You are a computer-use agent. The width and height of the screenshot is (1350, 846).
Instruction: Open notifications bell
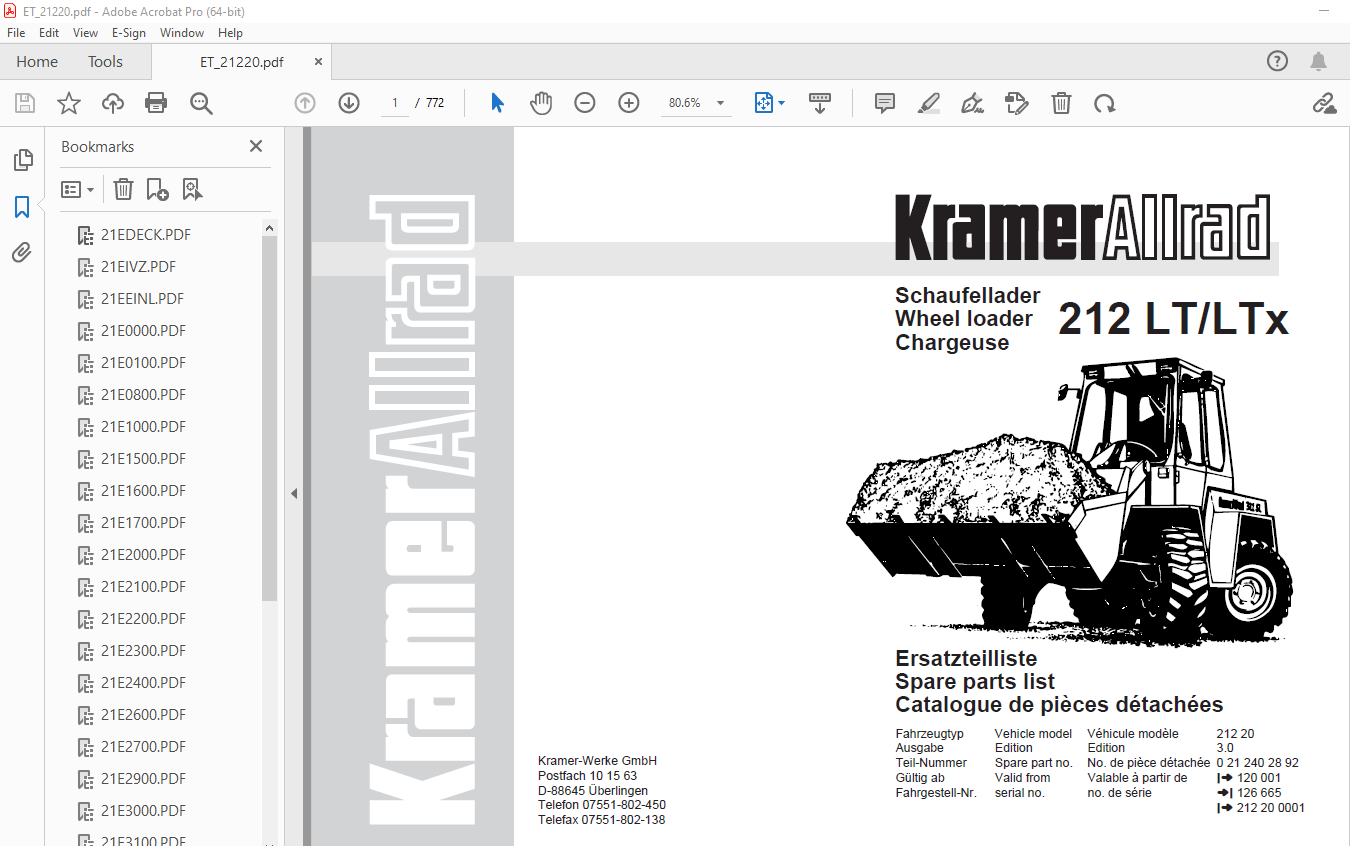1319,61
